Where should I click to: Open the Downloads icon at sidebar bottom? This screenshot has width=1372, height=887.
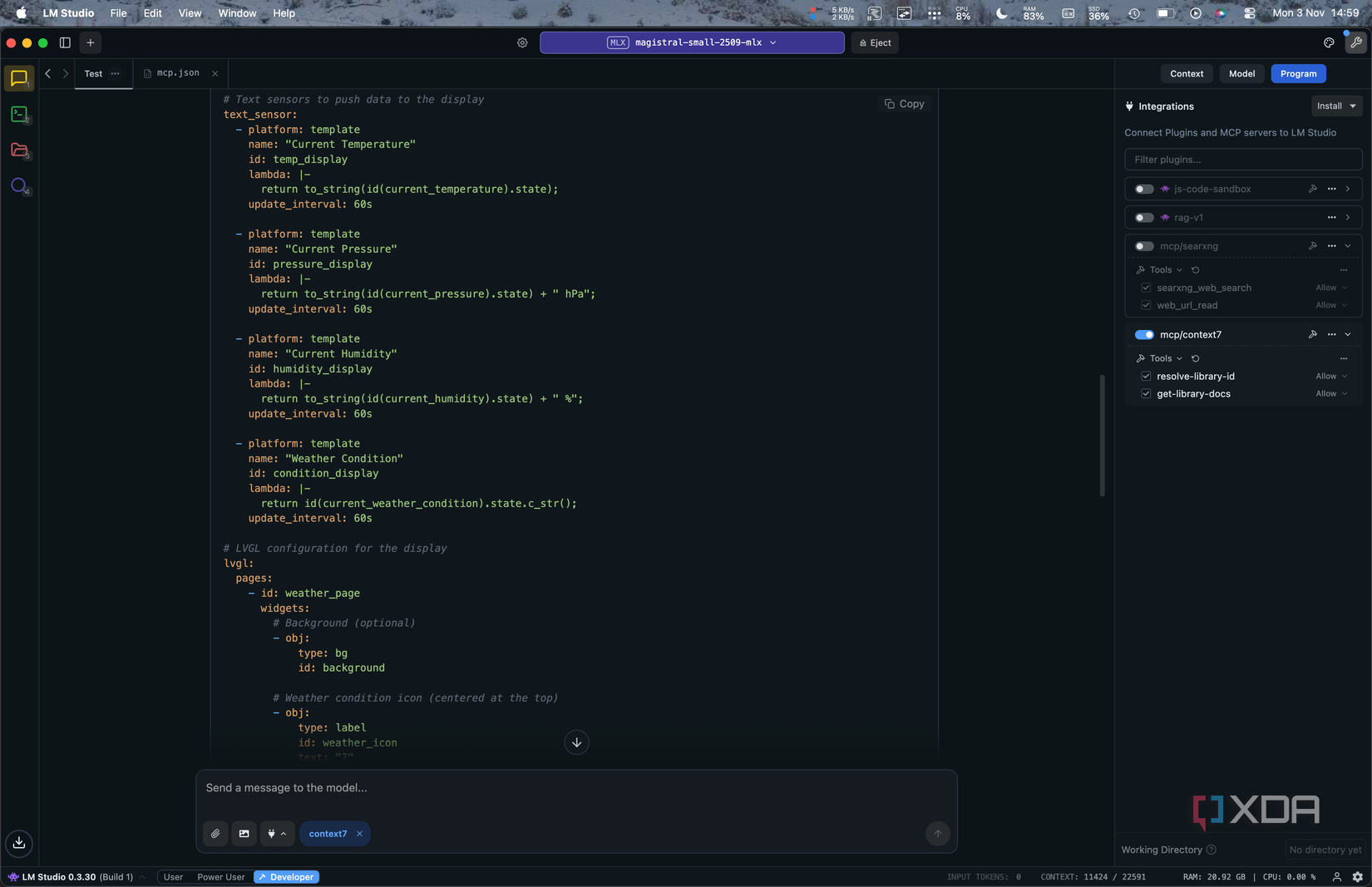click(18, 843)
